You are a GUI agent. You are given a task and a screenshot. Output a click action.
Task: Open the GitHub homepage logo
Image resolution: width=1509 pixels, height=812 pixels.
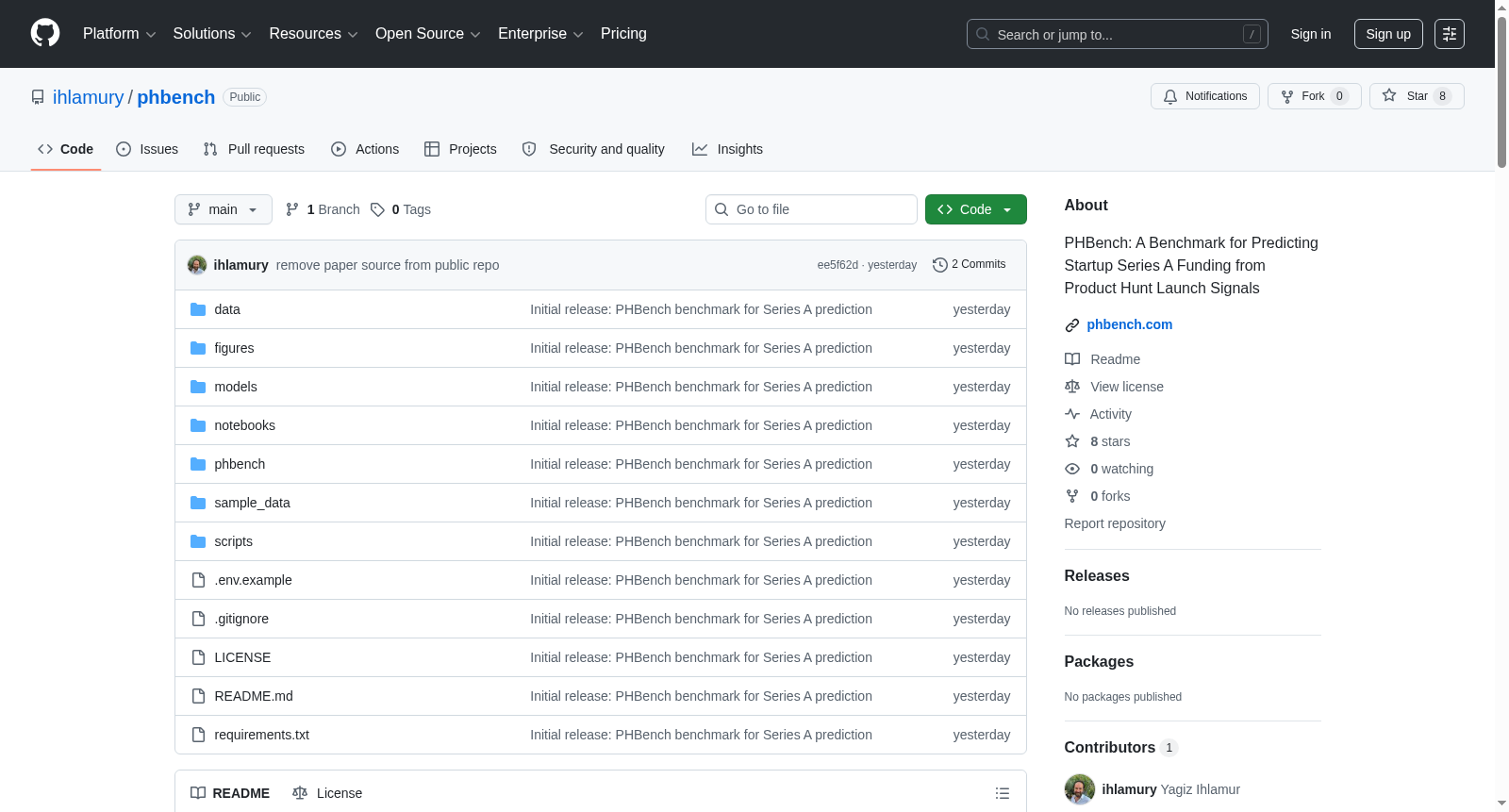[45, 34]
